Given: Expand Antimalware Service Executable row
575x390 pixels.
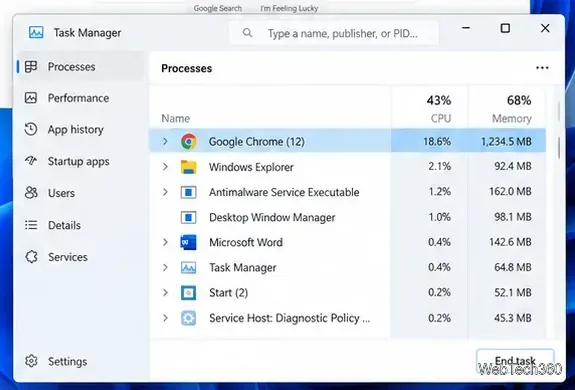Looking at the screenshot, I should (165, 192).
